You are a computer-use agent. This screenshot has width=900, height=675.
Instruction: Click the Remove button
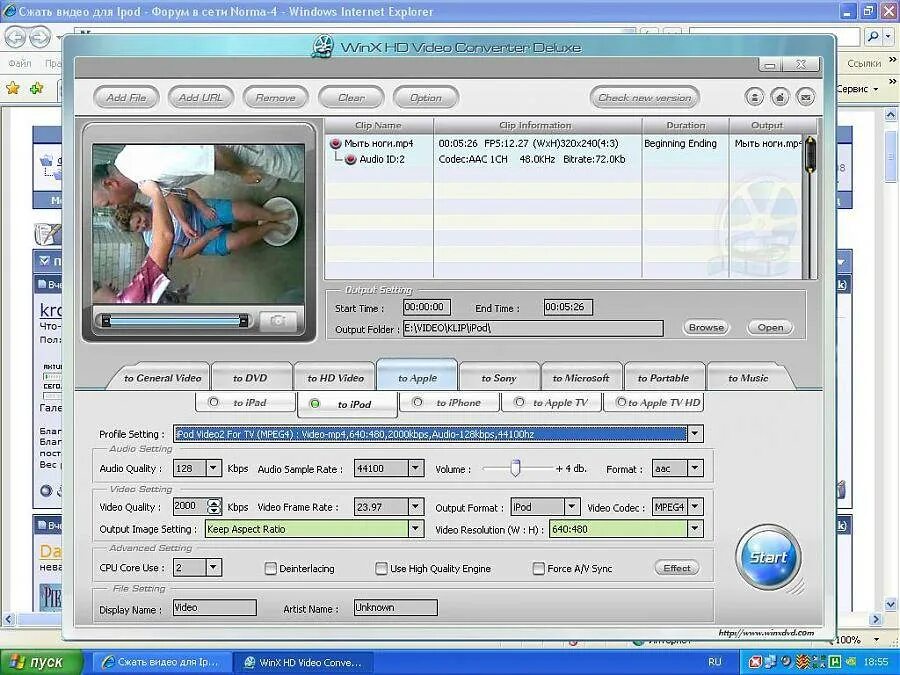[276, 98]
